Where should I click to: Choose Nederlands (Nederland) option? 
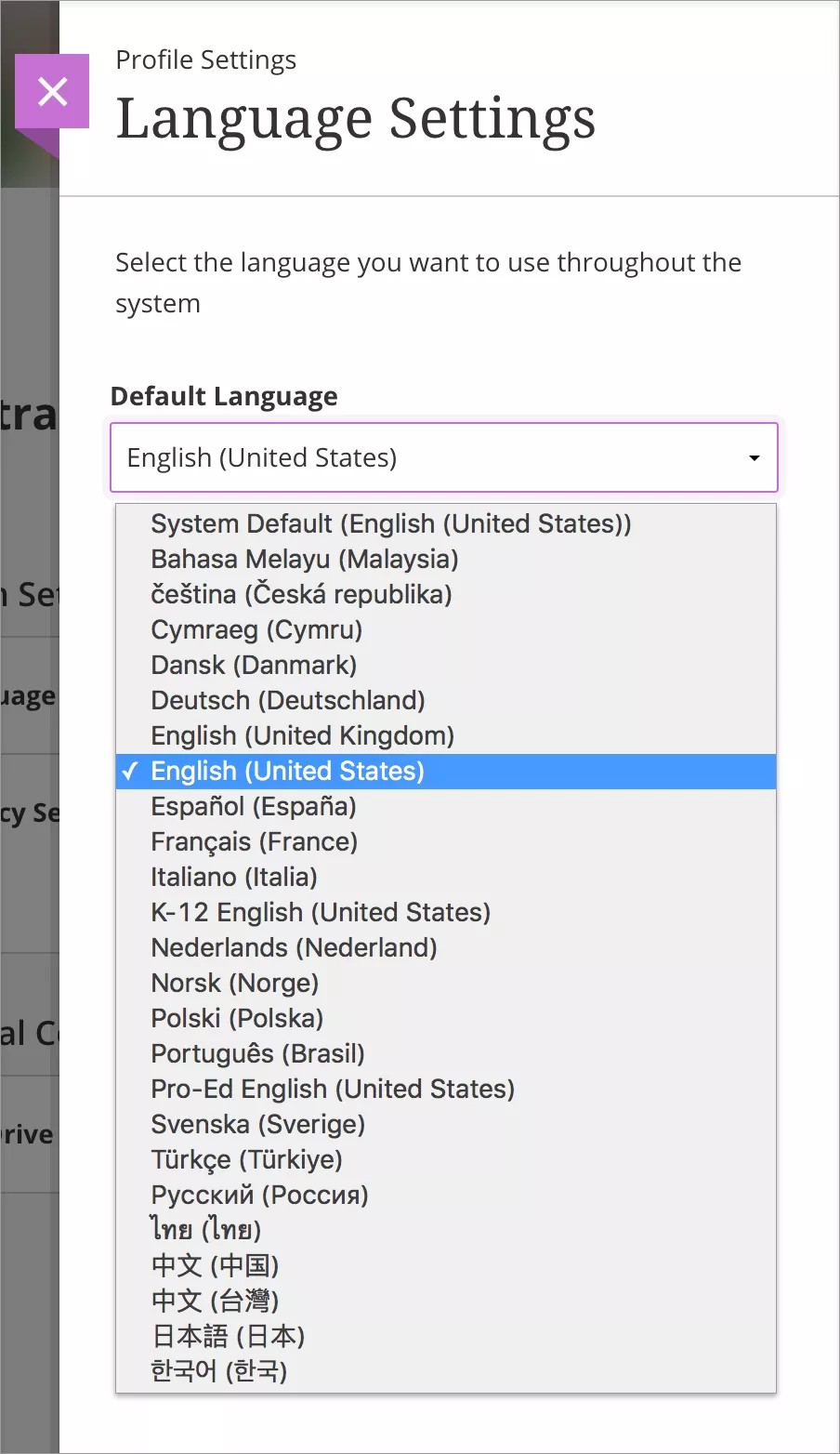coord(294,948)
